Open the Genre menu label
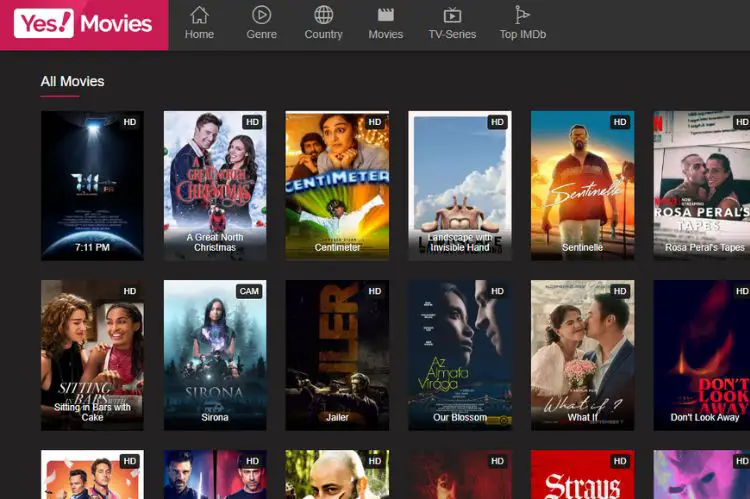 tap(261, 34)
